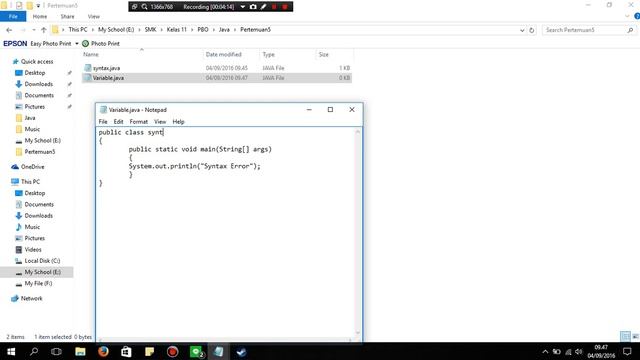Open Videos under This PC
This screenshot has height=360, width=640.
tap(33, 249)
